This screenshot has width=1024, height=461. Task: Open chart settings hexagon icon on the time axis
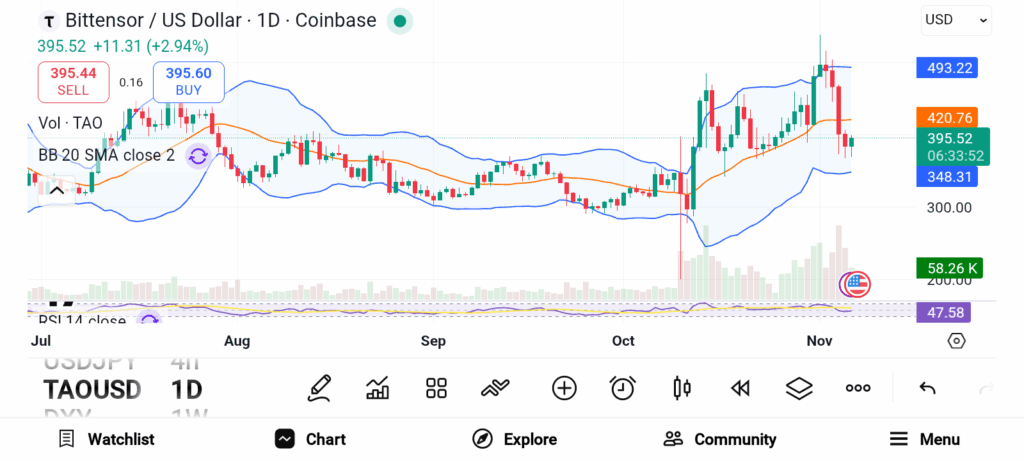(956, 341)
